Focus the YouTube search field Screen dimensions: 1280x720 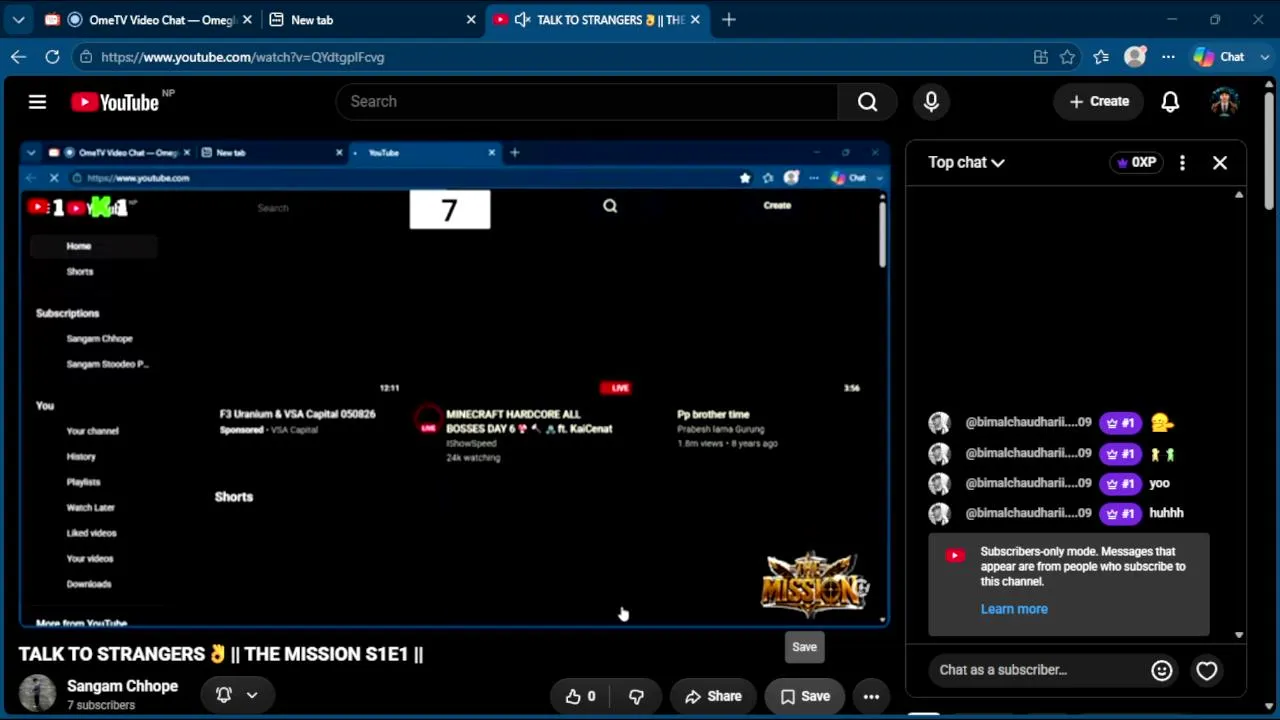pos(588,101)
